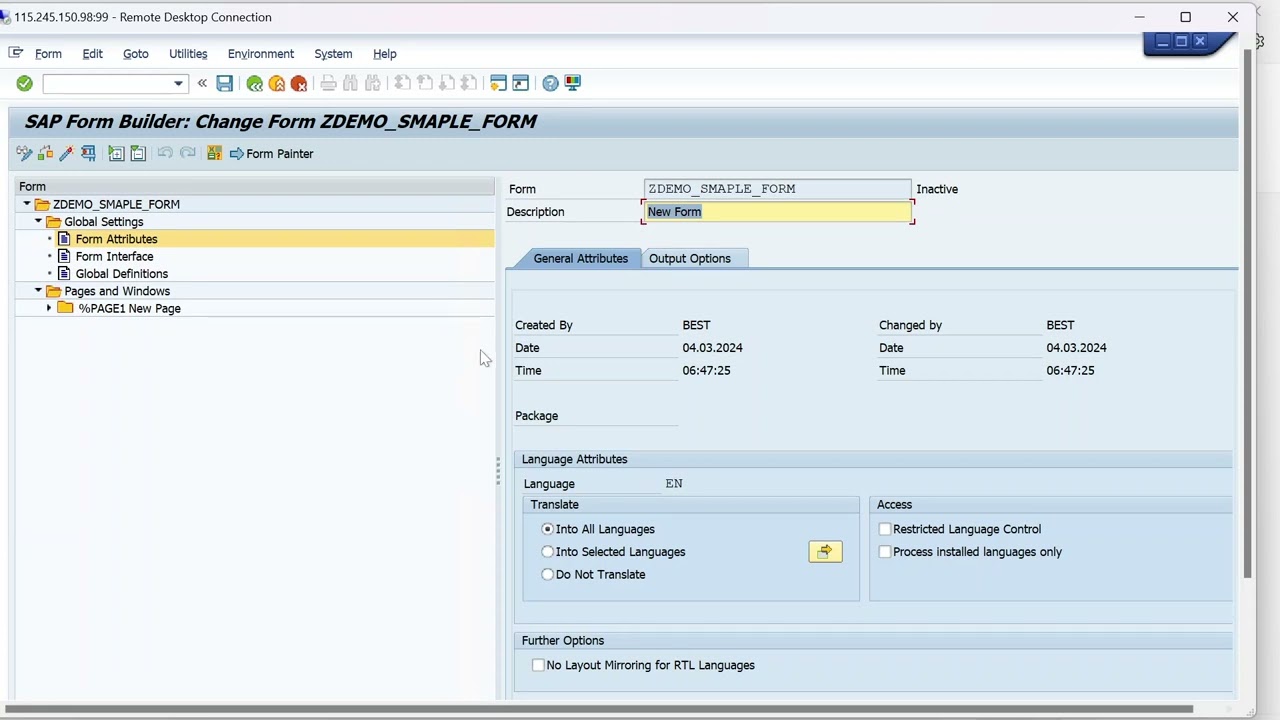Open Customize Local Layout monitor icon
This screenshot has width=1280, height=720.
tap(573, 84)
